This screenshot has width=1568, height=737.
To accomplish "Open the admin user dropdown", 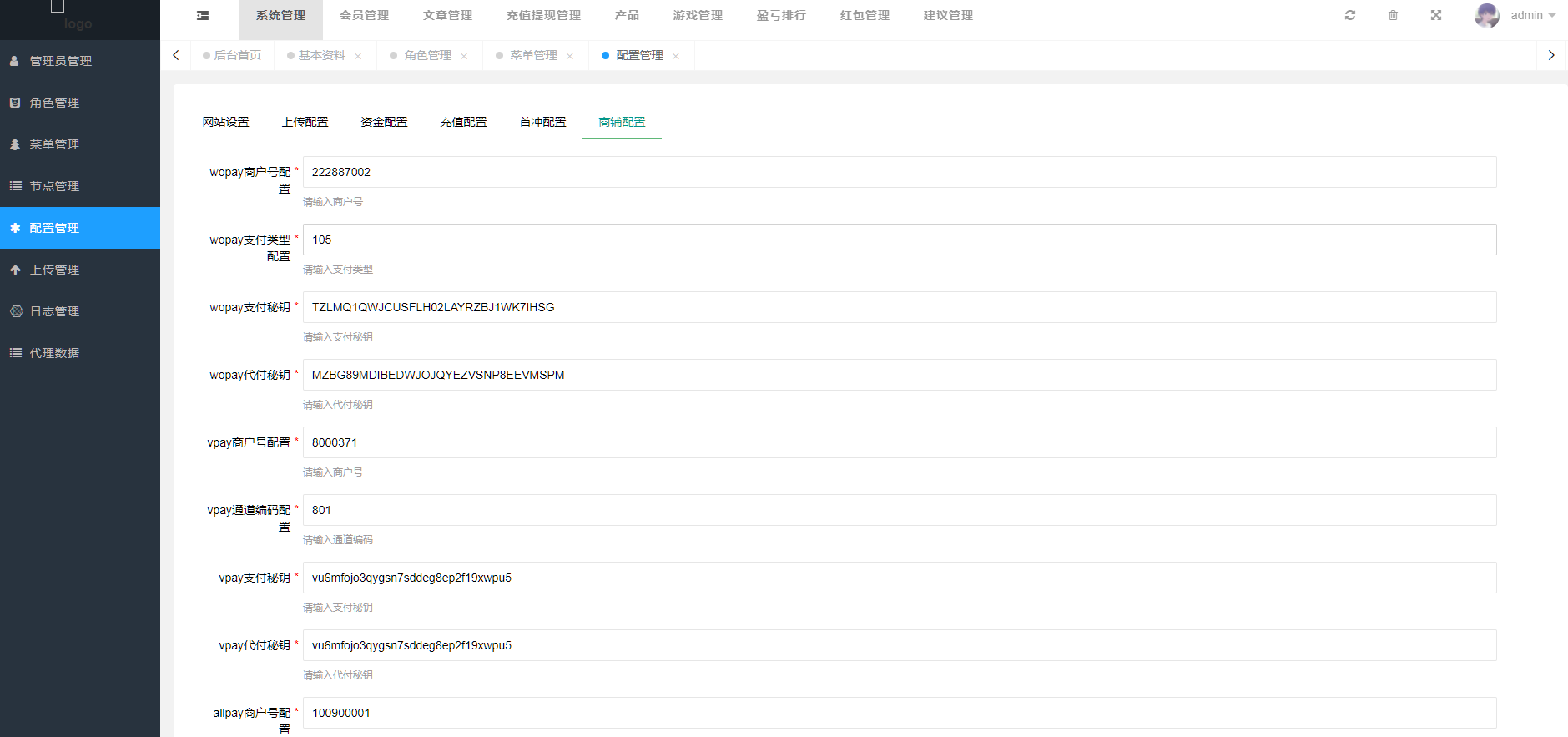I will (1533, 16).
